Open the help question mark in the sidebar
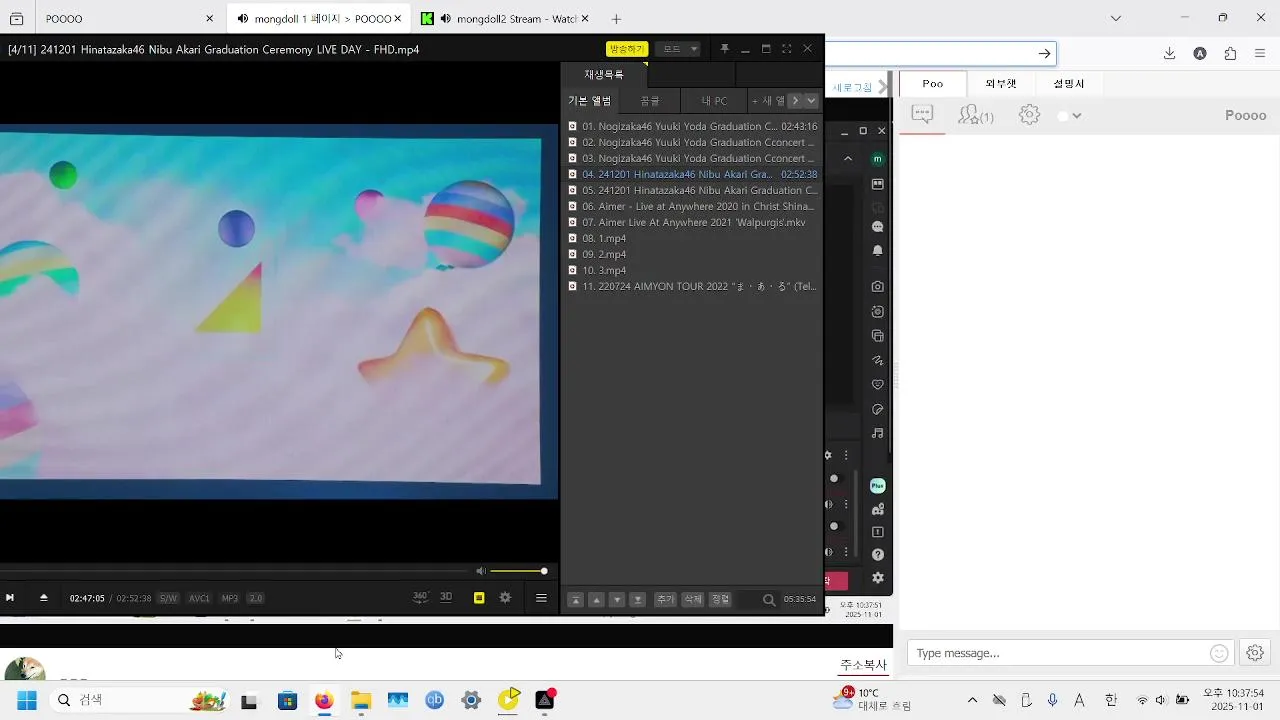 [x=877, y=555]
